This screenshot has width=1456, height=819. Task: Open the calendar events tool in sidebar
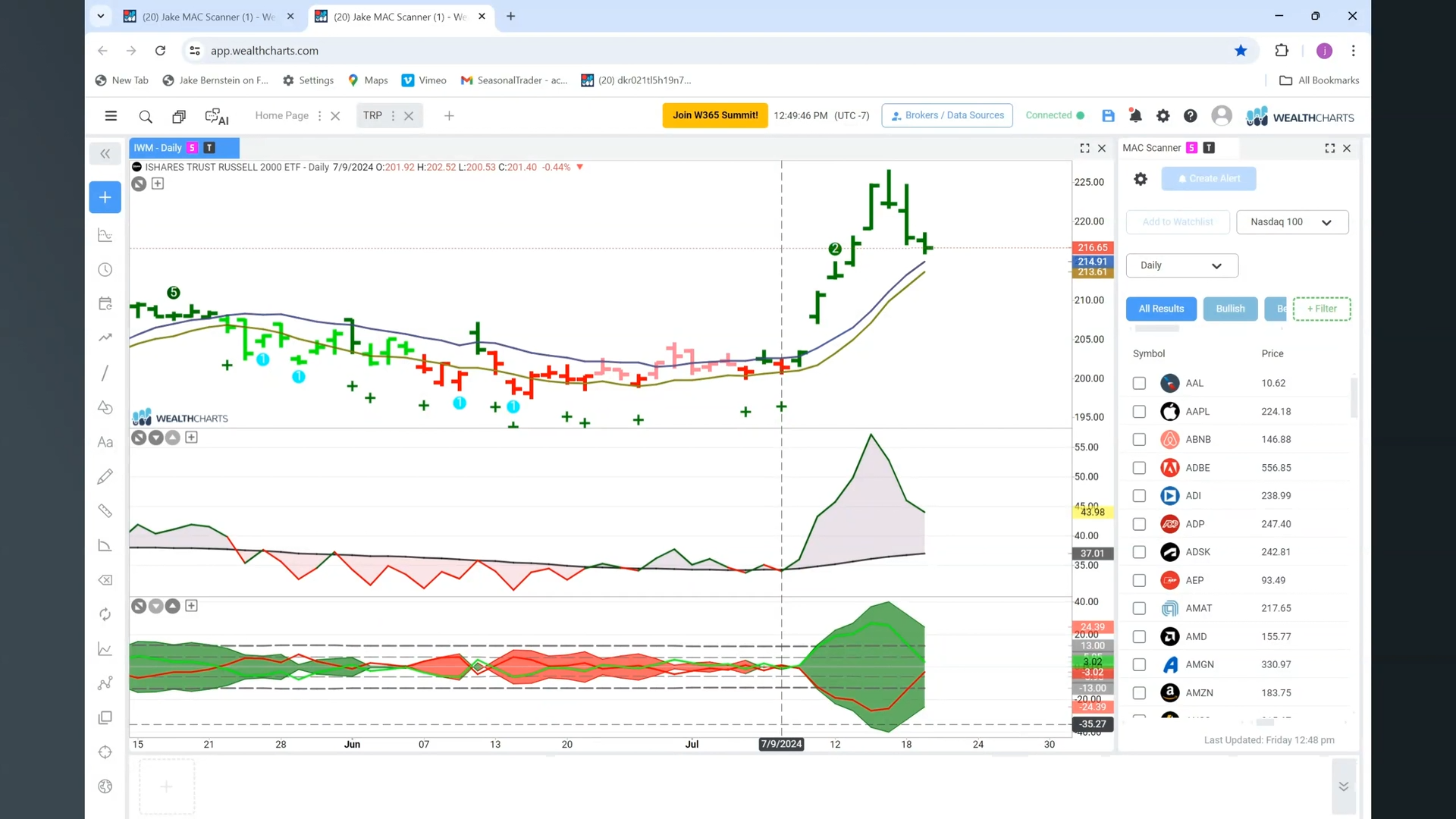pos(105,304)
